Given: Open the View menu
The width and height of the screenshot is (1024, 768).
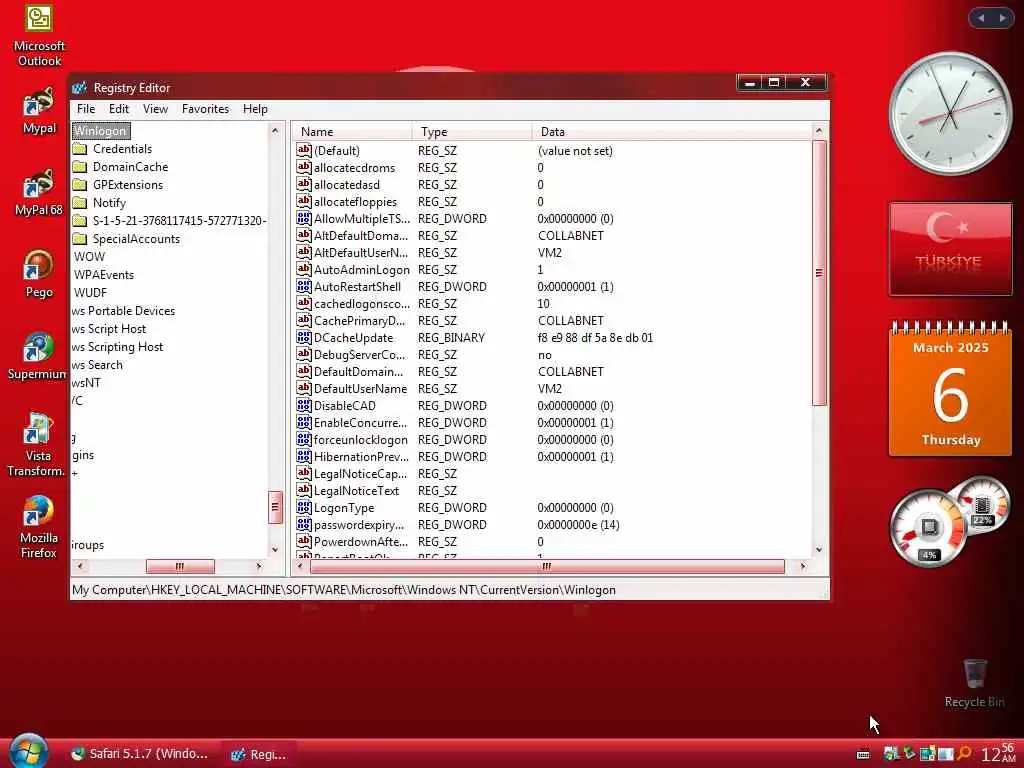Looking at the screenshot, I should [155, 109].
